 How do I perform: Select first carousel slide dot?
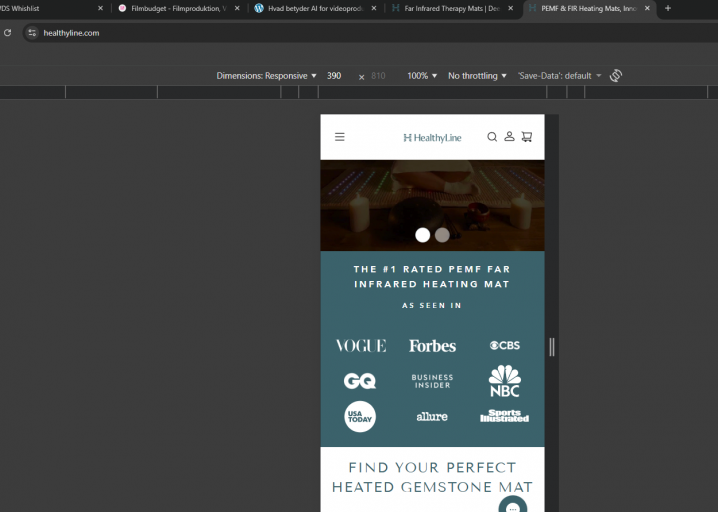(422, 235)
